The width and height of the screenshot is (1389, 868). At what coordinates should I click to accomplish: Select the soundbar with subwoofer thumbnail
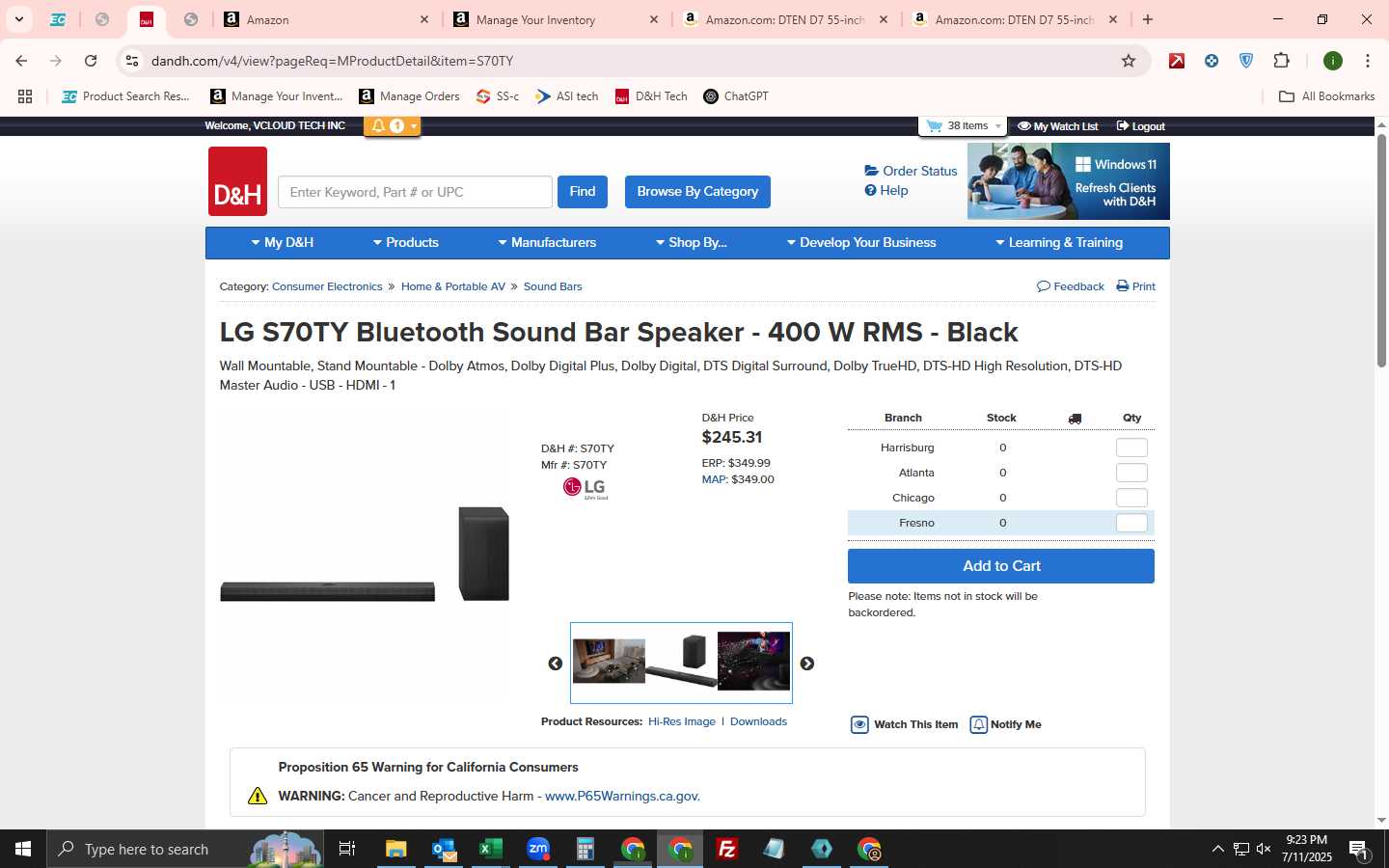point(682,662)
